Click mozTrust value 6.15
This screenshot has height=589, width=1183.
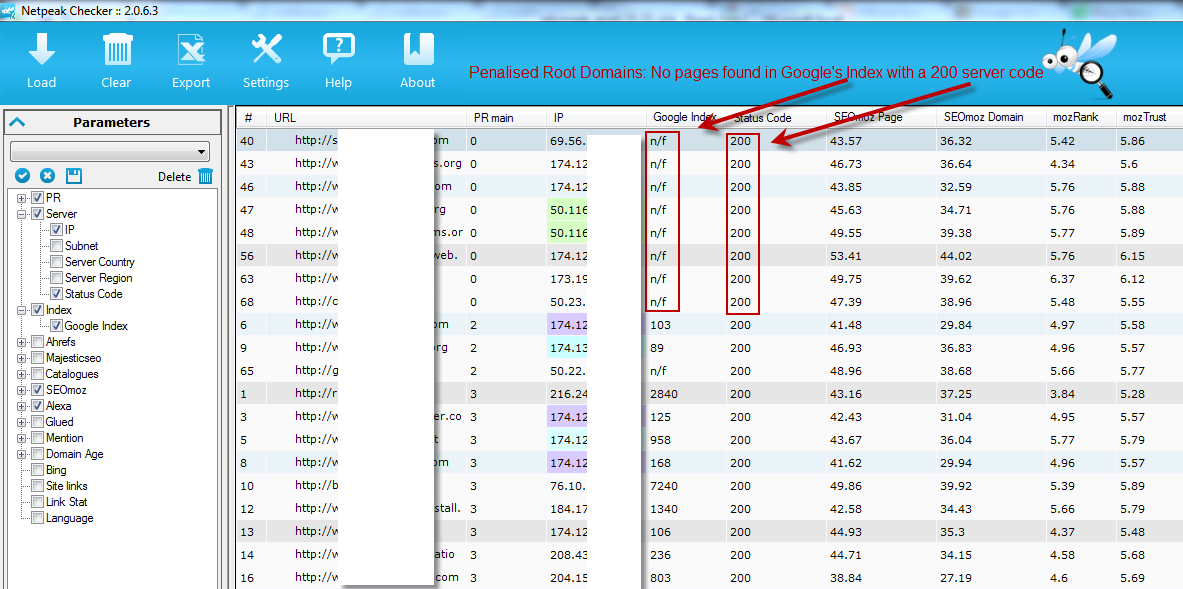tap(1134, 256)
